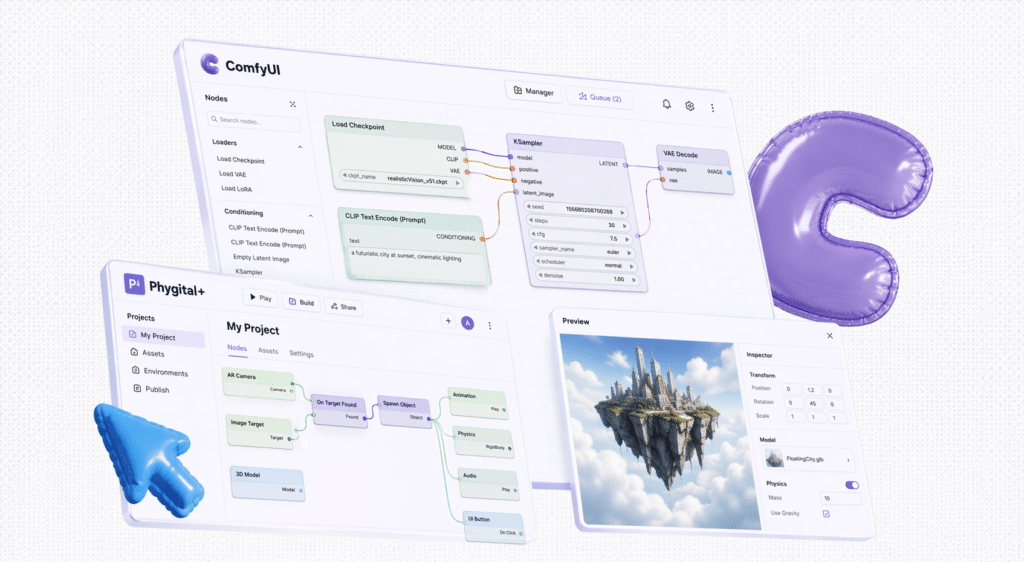Click the ComfyUI logo icon
Screen dimensions: 1024x562
(x=210, y=64)
